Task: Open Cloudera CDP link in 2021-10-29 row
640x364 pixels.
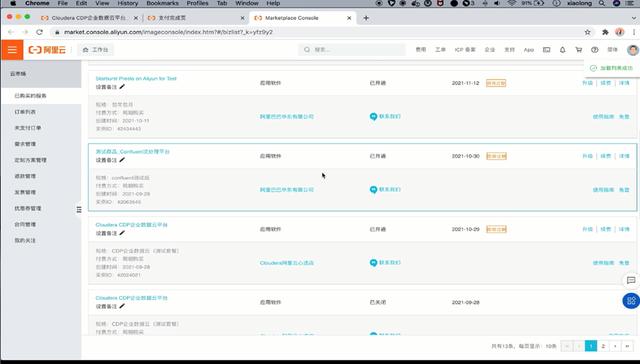Action: 131,225
